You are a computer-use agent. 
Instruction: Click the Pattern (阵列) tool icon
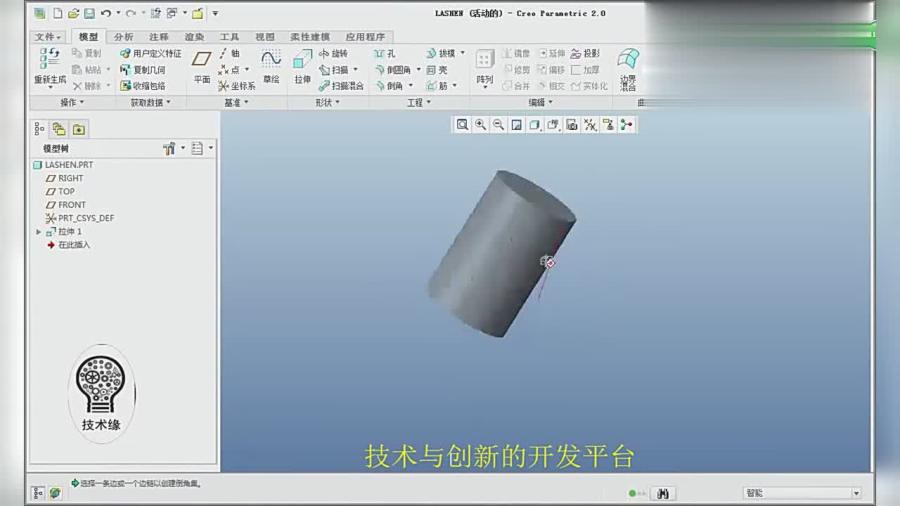pos(484,66)
